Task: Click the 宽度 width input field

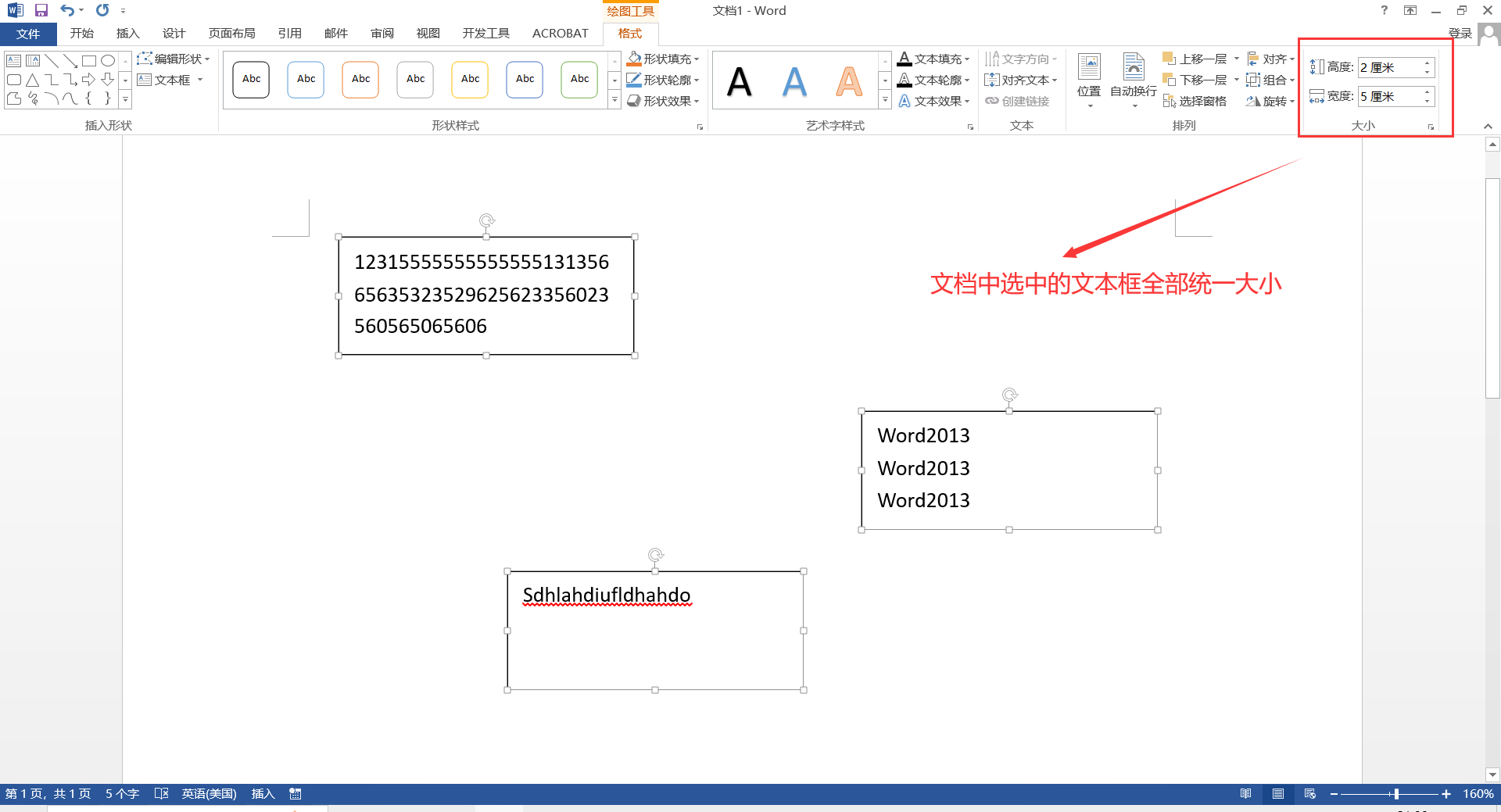Action: pos(1396,96)
